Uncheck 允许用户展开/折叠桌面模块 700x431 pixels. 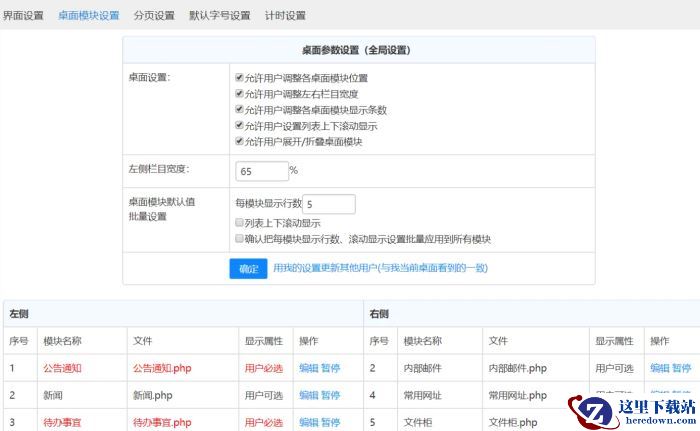click(239, 142)
